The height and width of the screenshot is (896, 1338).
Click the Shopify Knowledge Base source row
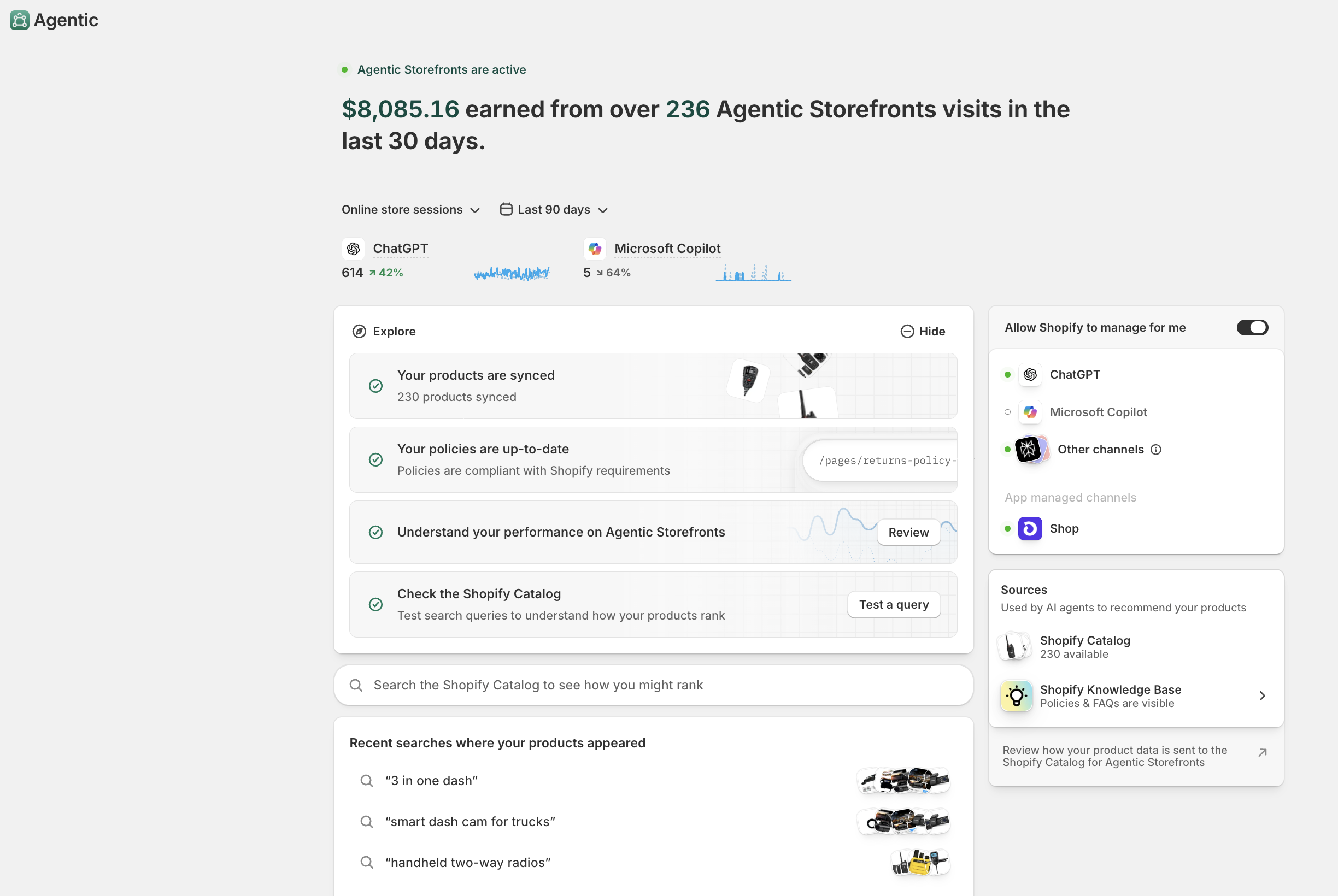coord(1136,696)
